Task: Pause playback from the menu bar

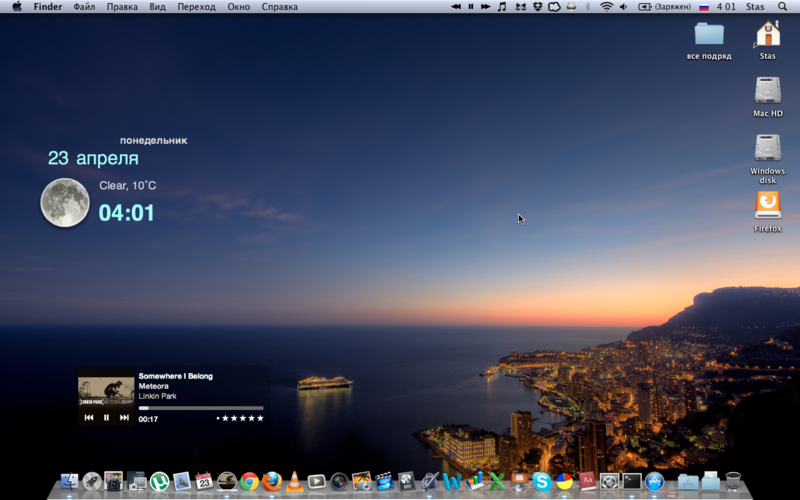Action: pos(471,7)
